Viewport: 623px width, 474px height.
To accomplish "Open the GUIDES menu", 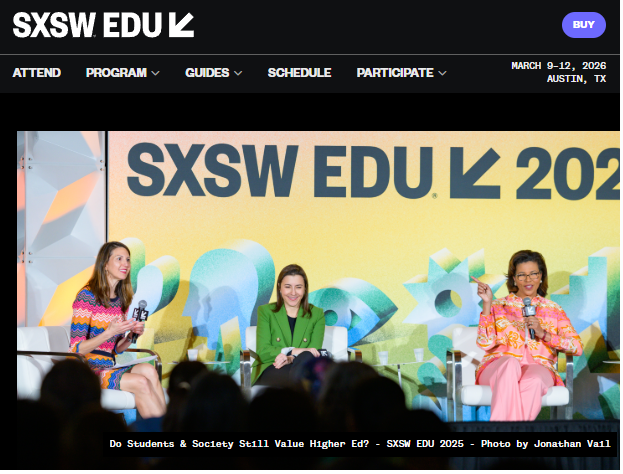I will [207, 73].
